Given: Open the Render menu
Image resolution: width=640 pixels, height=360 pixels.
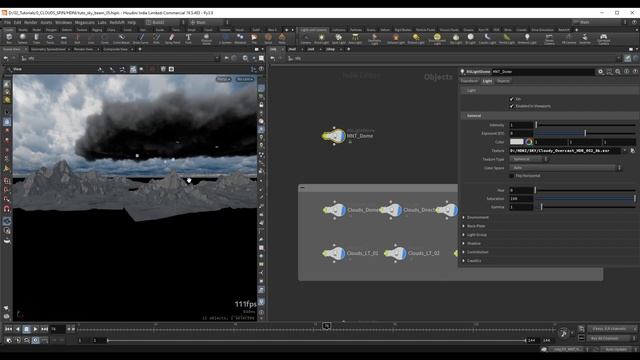Looking at the screenshot, I should pos(31,22).
